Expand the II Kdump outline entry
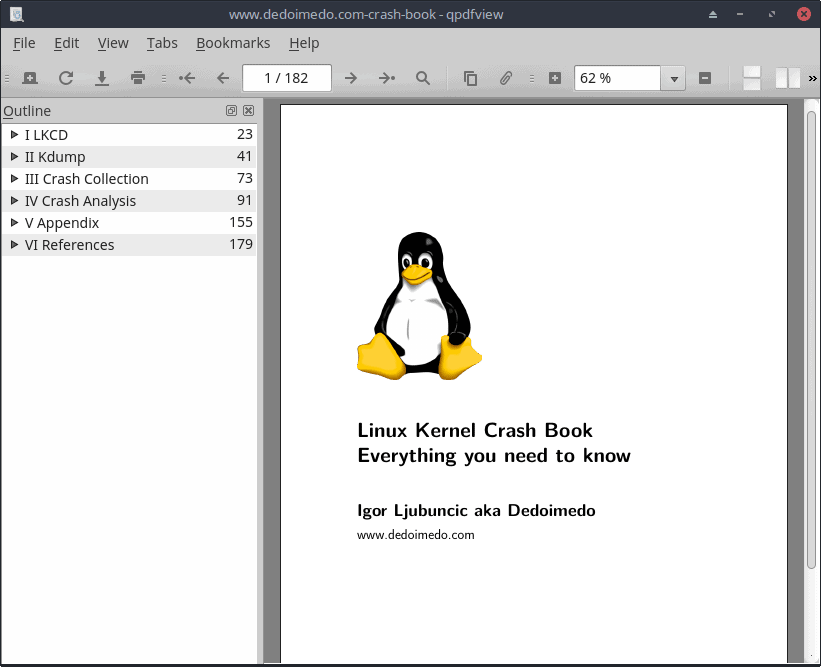The image size is (821, 667). point(15,157)
